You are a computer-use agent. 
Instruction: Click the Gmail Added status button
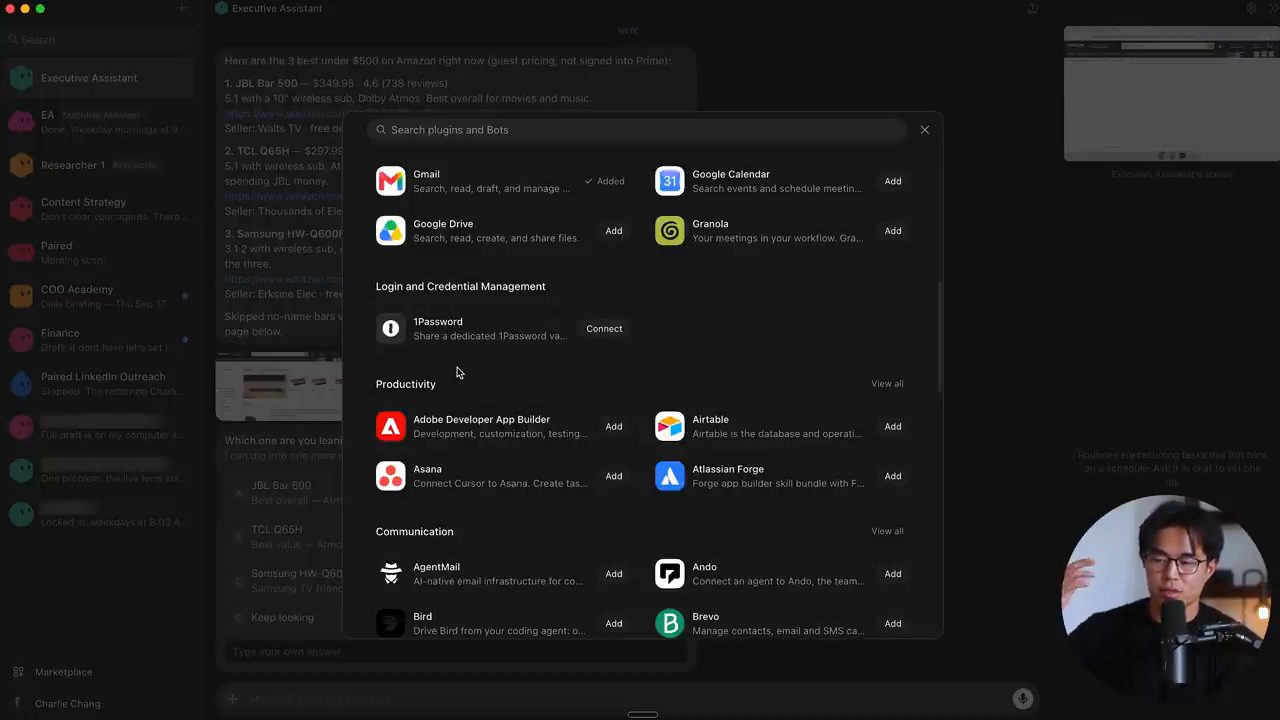[x=605, y=181]
